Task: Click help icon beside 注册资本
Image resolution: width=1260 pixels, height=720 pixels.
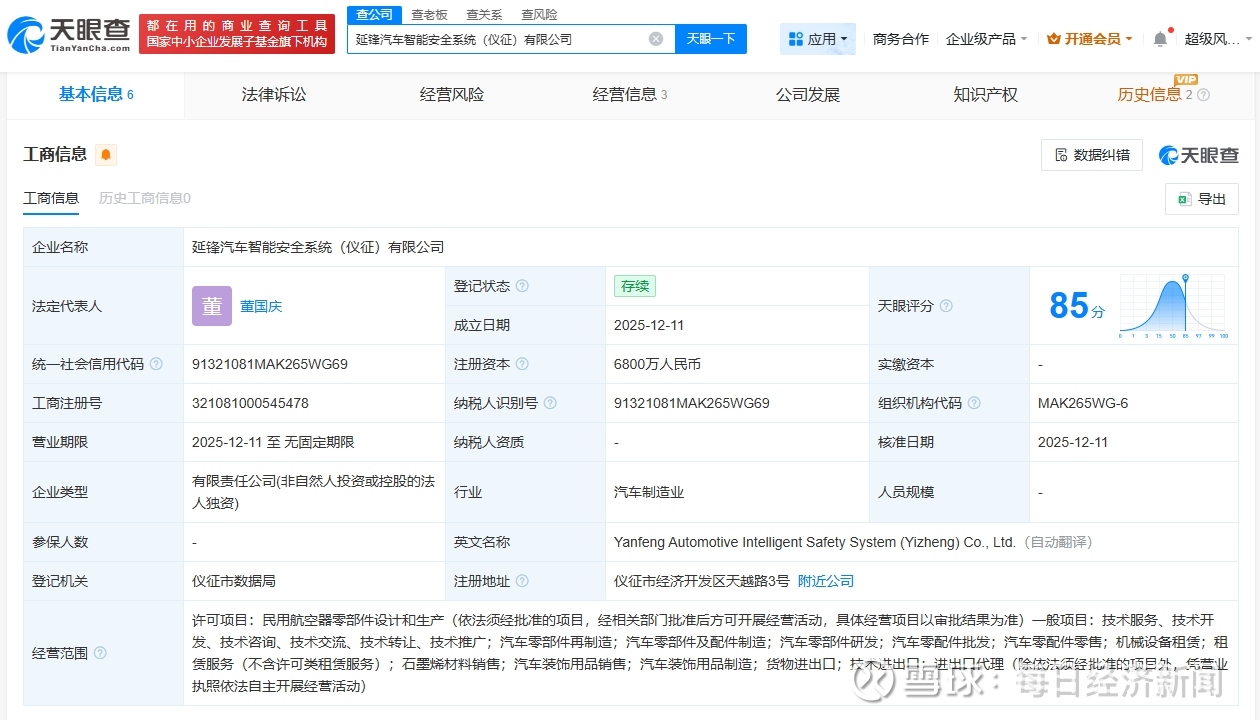Action: click(522, 364)
